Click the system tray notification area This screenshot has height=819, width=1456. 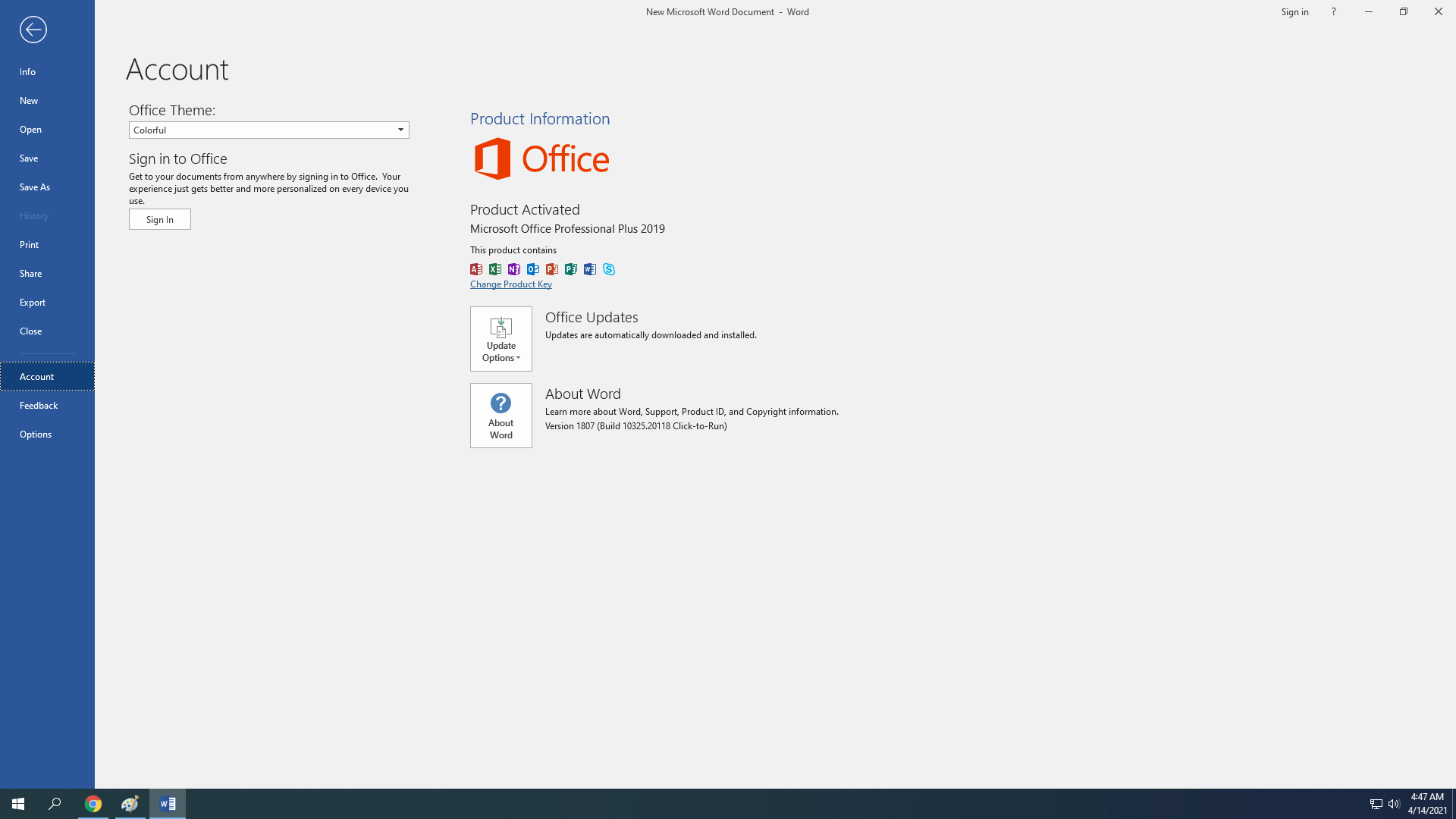1385,803
